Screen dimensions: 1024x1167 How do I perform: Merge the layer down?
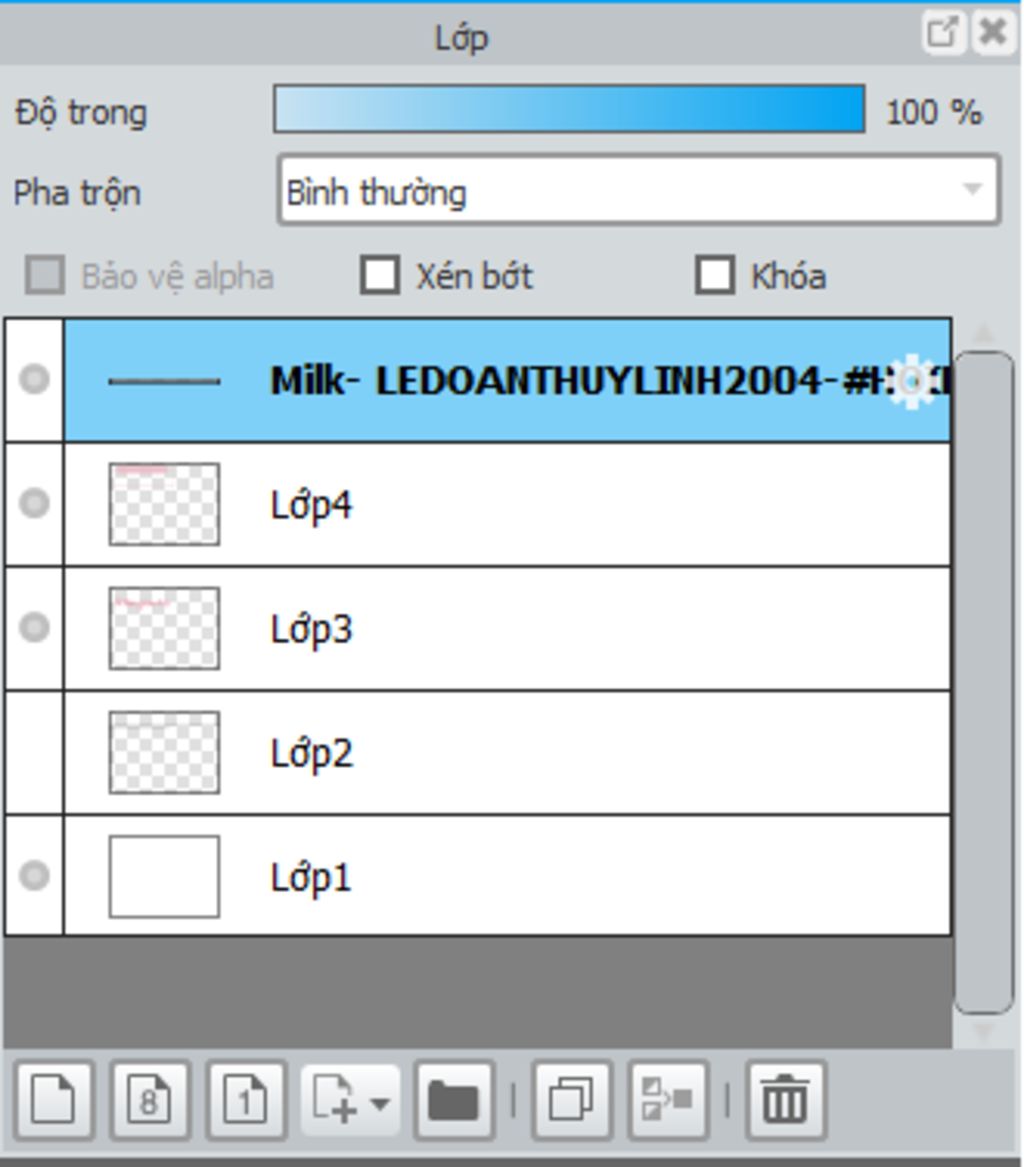pos(668,1100)
